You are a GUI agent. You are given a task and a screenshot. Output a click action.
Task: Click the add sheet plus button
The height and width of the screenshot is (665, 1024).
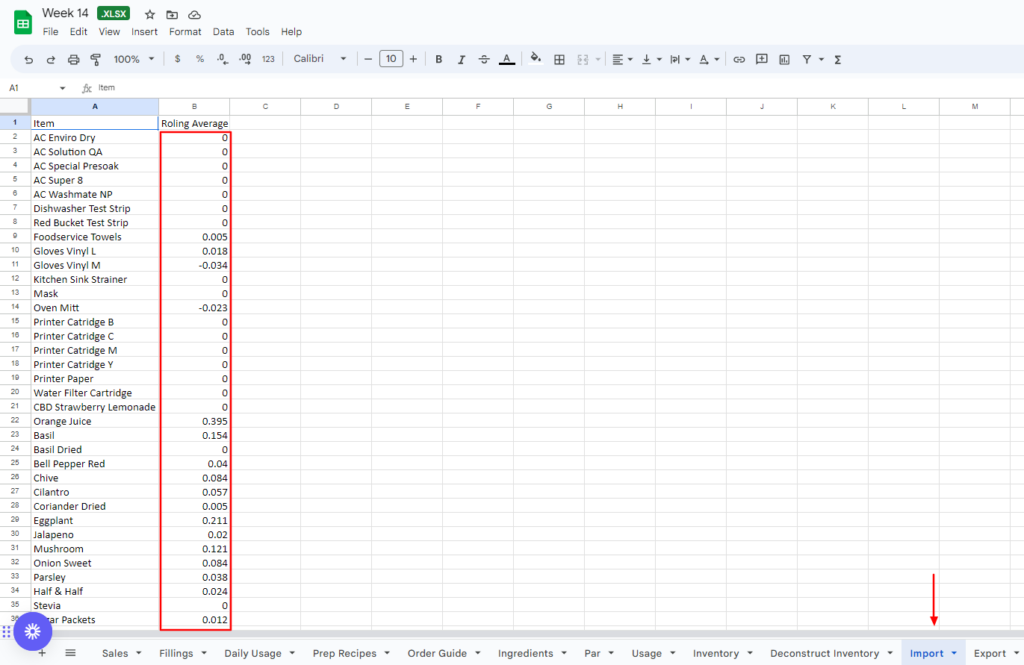42,653
